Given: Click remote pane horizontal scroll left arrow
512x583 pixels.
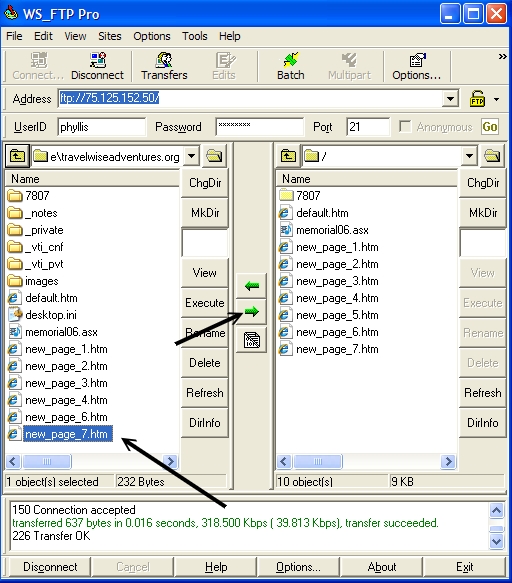Looking at the screenshot, I should (284, 461).
